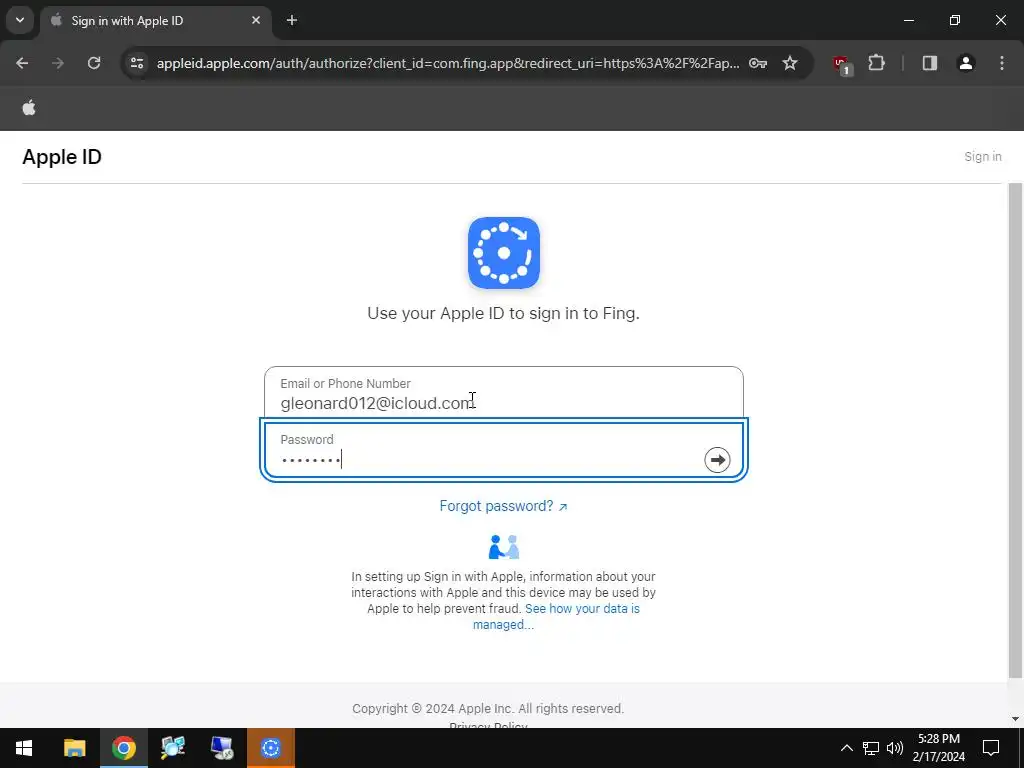The width and height of the screenshot is (1024, 768).
Task: Select the Sign in with Apple ID tab
Action: tap(155, 20)
